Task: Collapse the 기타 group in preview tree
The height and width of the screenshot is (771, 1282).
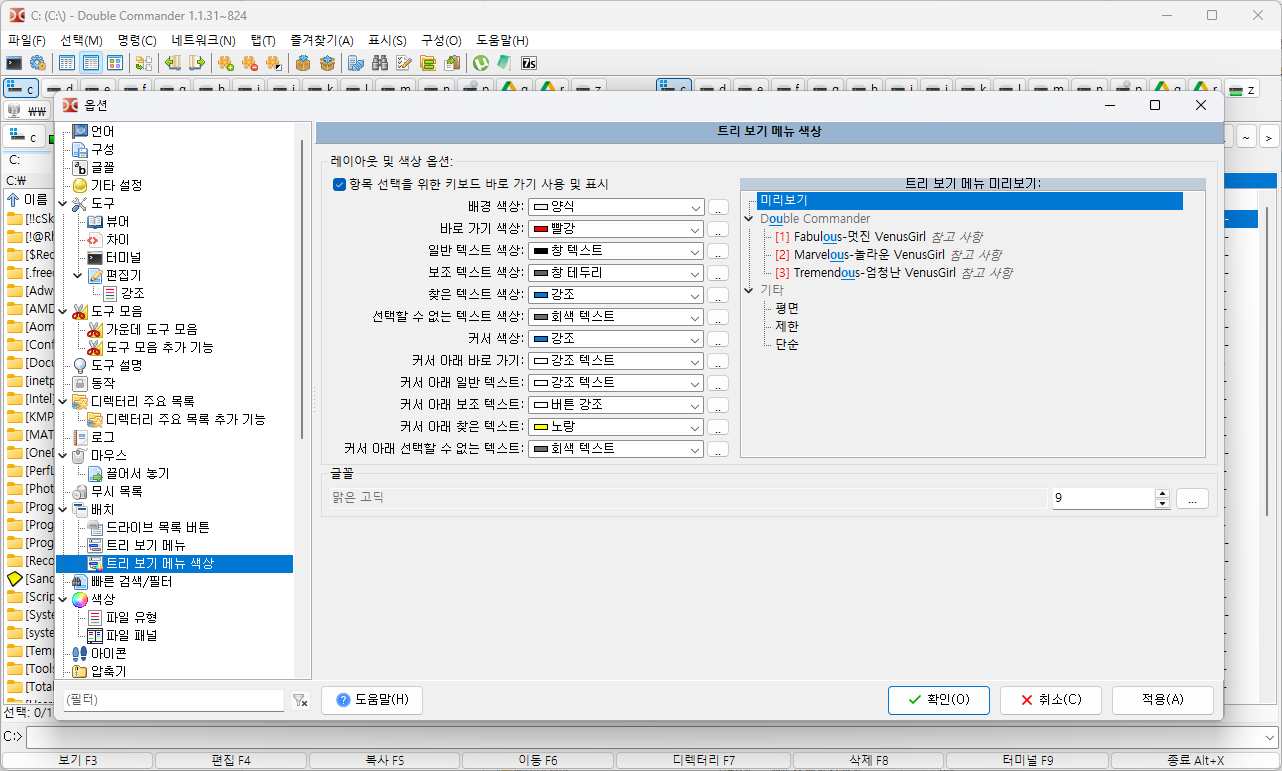Action: [749, 290]
